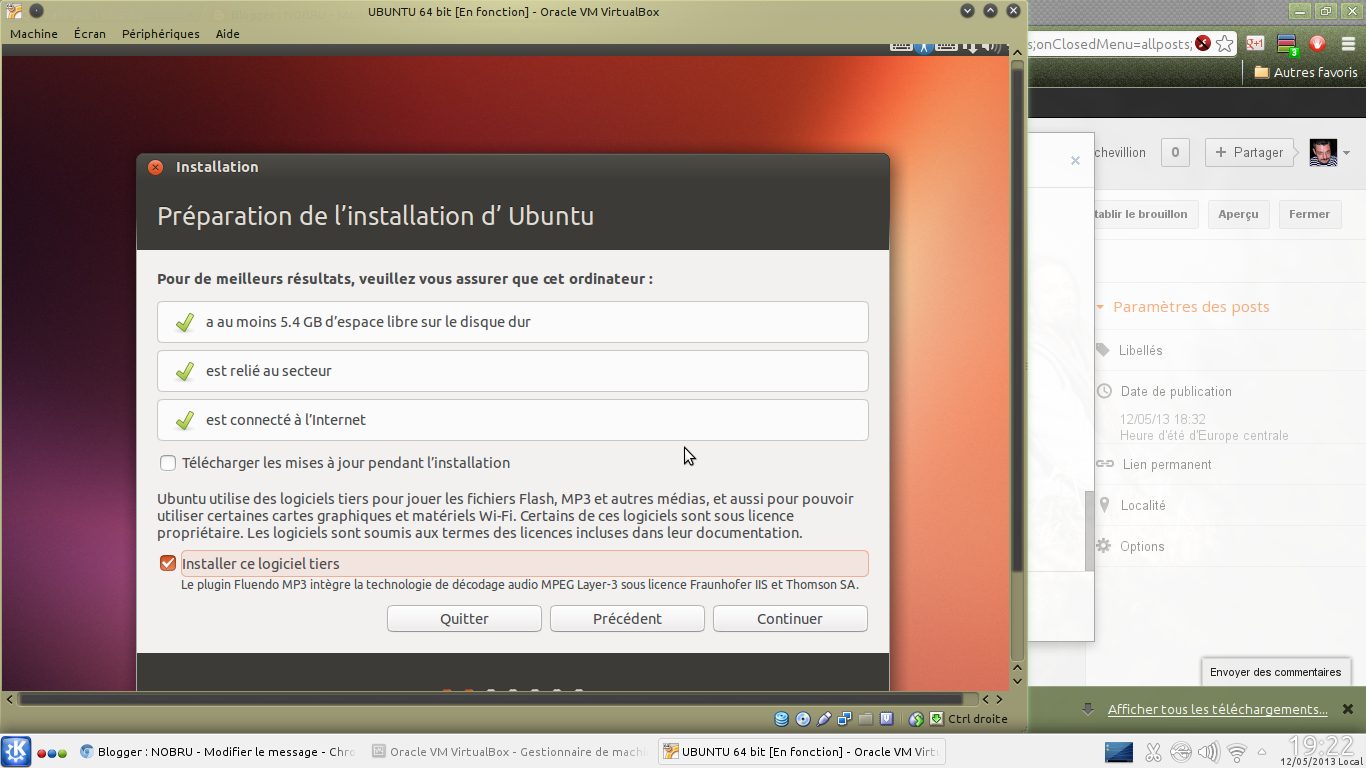Click the Wi-Fi network icon in the system tray
The width and height of the screenshot is (1366, 768).
(x=1237, y=752)
